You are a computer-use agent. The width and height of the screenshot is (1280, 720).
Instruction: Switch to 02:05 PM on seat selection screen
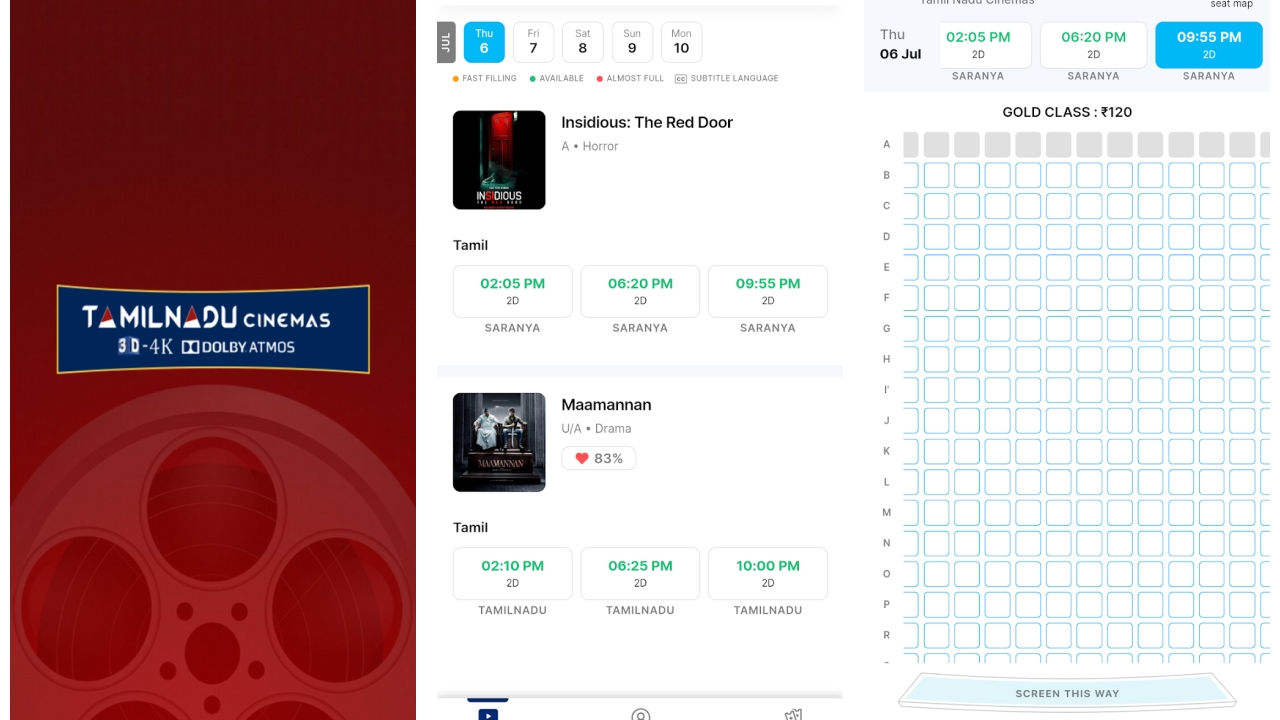pyautogui.click(x=978, y=45)
